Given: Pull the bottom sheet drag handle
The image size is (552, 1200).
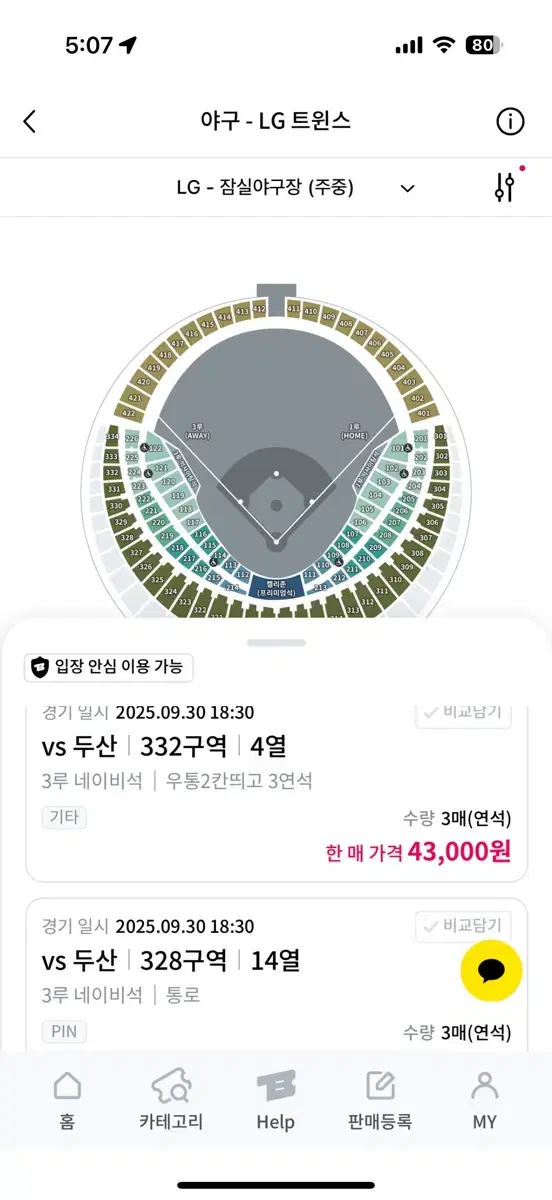Looking at the screenshot, I should pos(276,643).
